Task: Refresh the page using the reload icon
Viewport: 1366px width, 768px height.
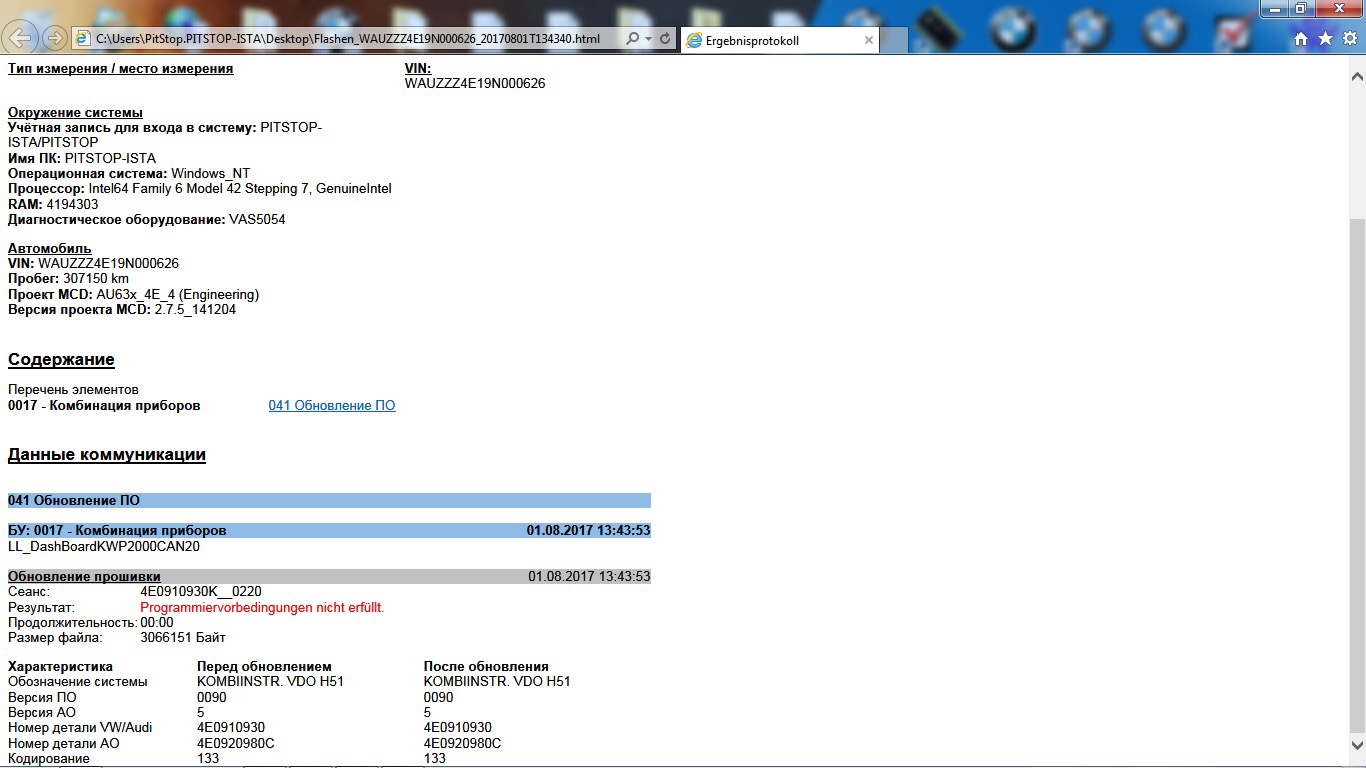Action: click(666, 39)
